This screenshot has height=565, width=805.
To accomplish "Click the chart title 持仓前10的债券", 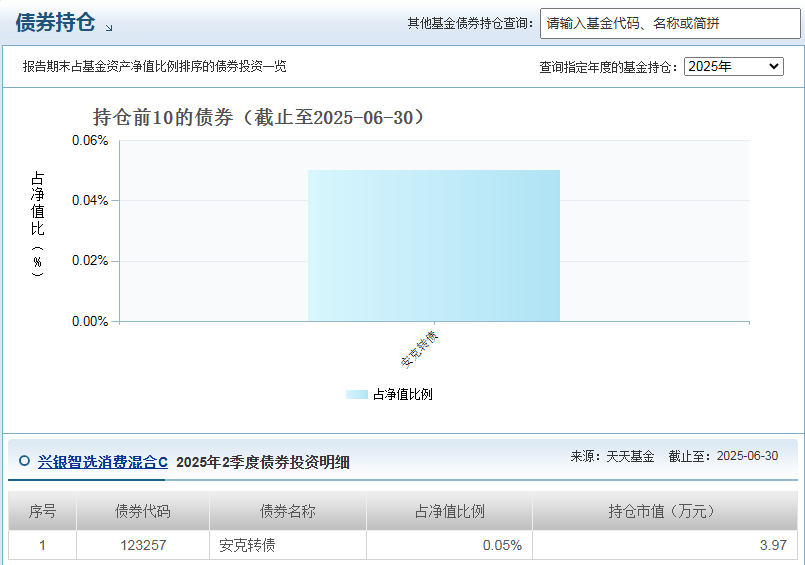I will [259, 118].
